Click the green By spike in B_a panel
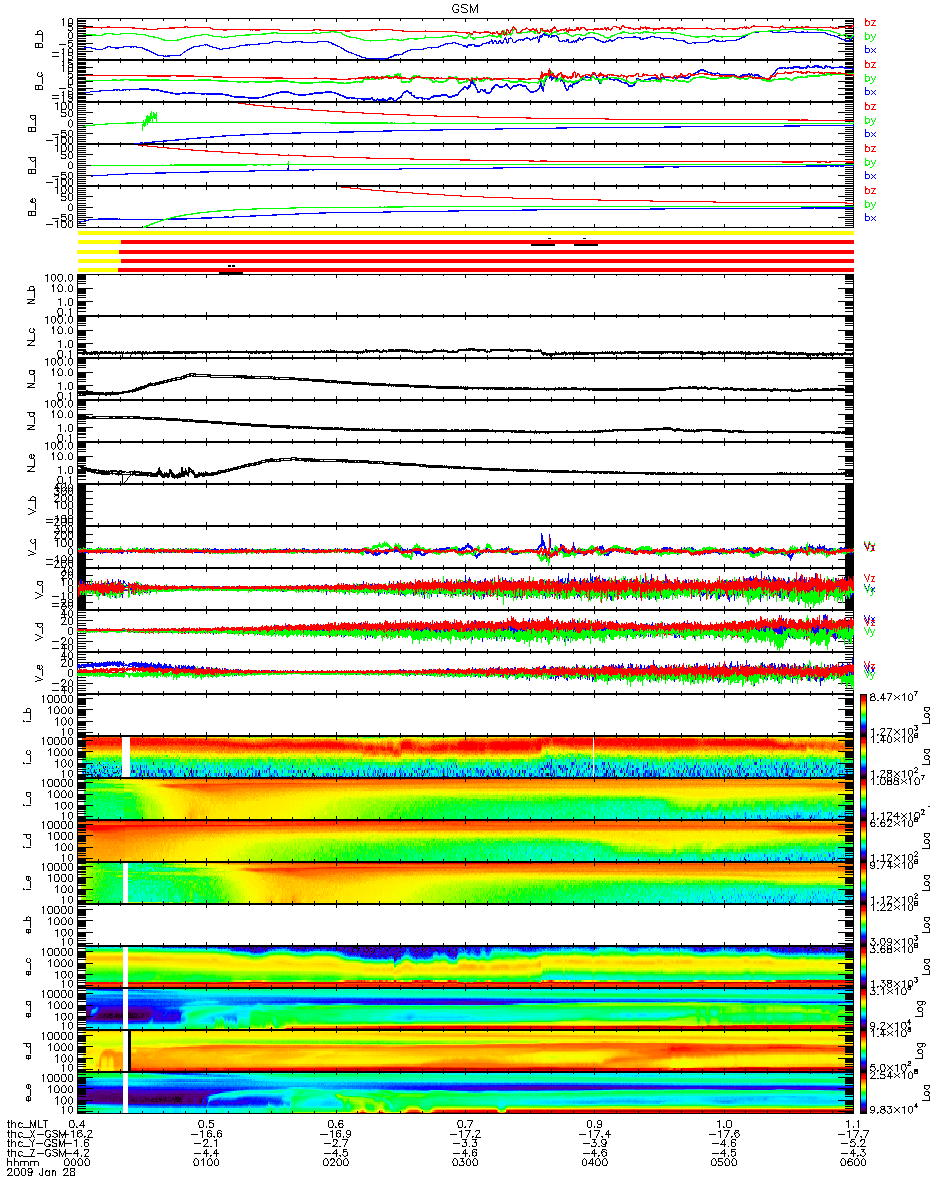This screenshot has height=1200, width=930. [x=150, y=120]
